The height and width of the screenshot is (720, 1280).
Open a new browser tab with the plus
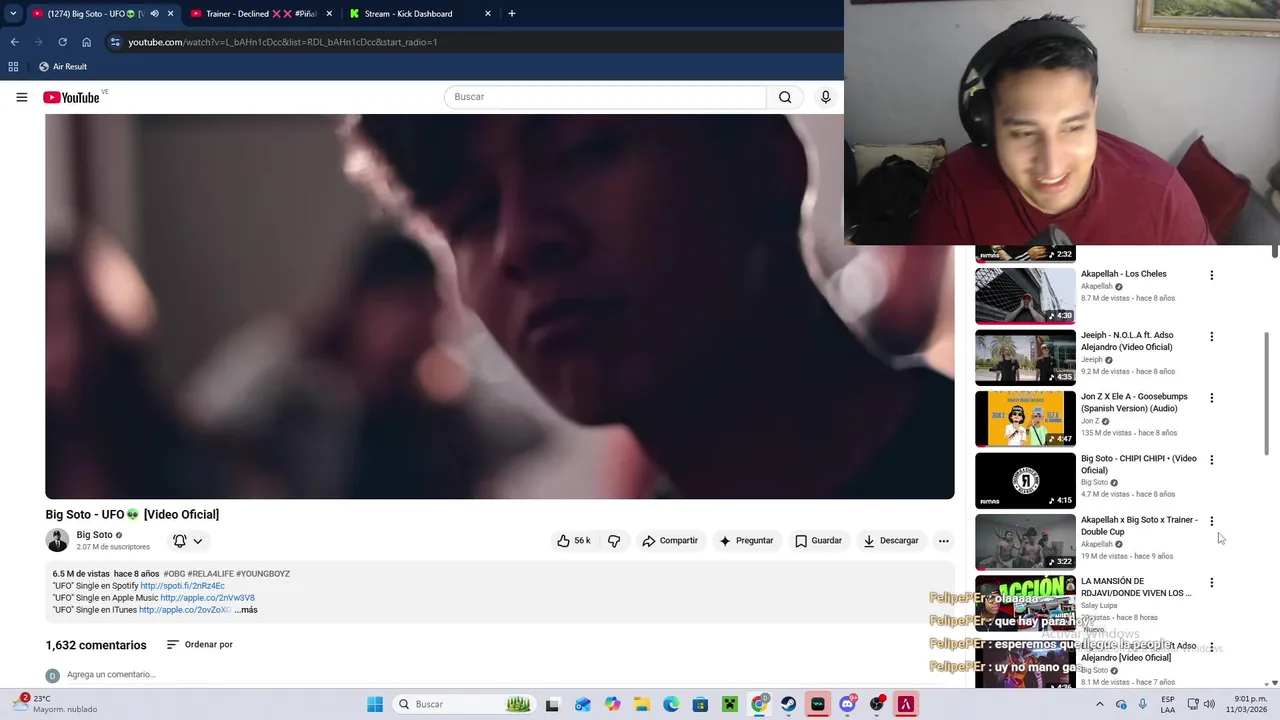[511, 14]
